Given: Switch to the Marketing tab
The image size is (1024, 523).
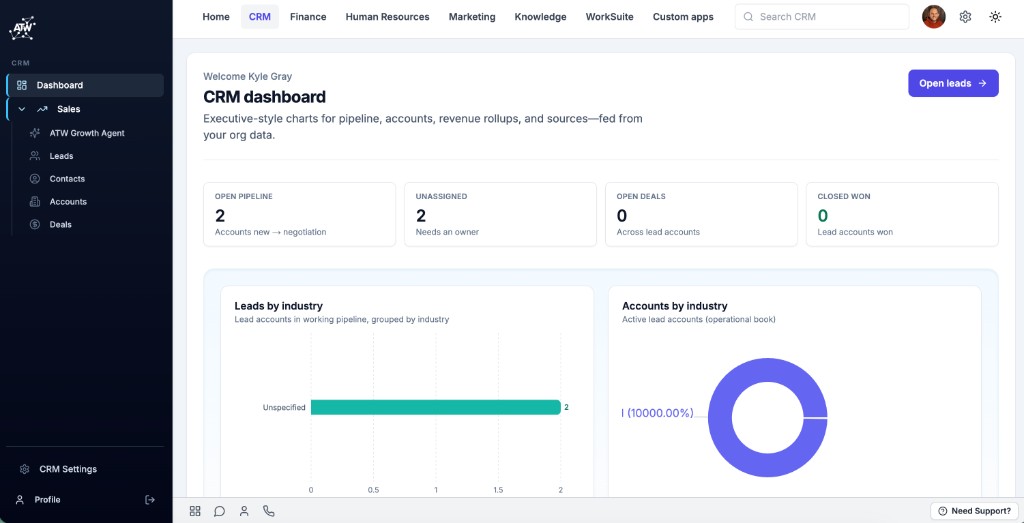Looking at the screenshot, I should [472, 17].
